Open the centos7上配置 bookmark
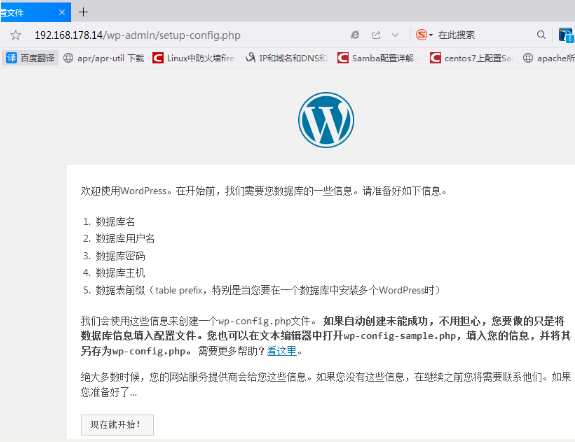This screenshot has height=442, width=575. click(471, 58)
